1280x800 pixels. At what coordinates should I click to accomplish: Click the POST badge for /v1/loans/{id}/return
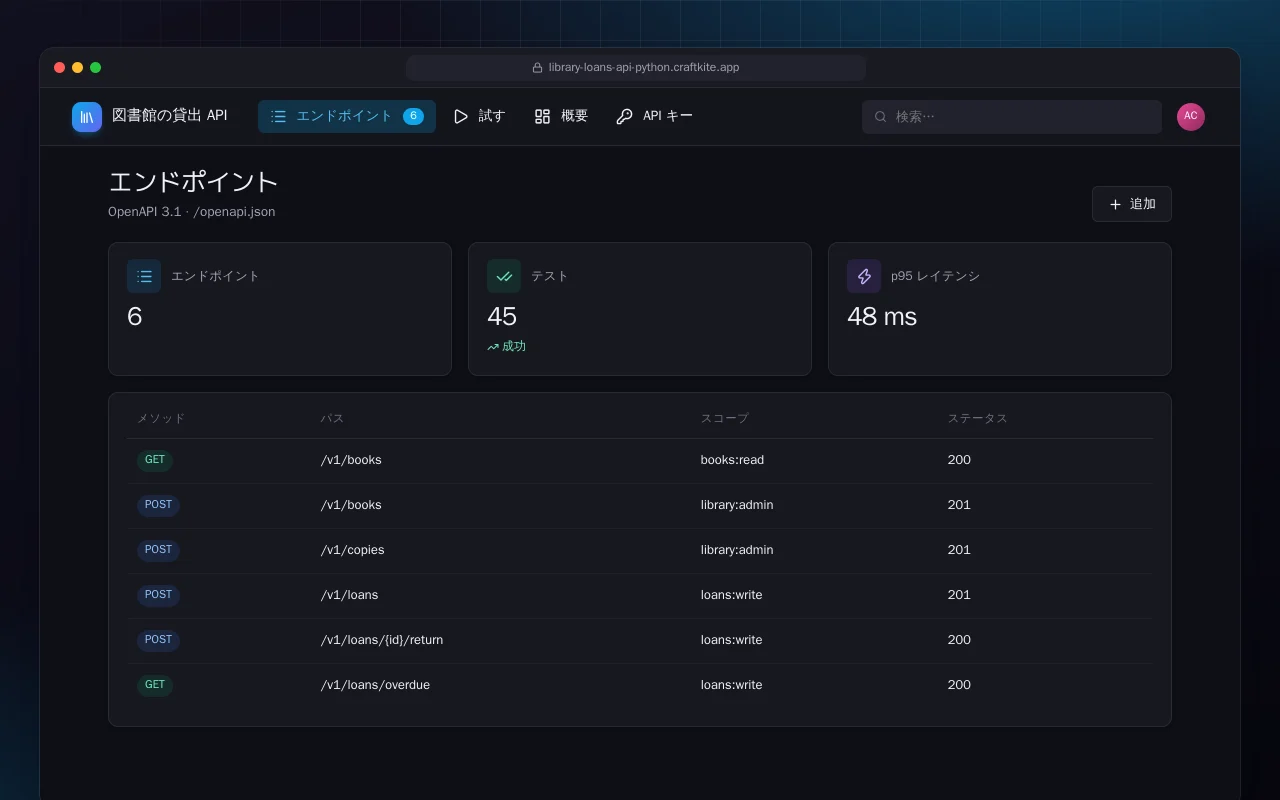click(158, 641)
